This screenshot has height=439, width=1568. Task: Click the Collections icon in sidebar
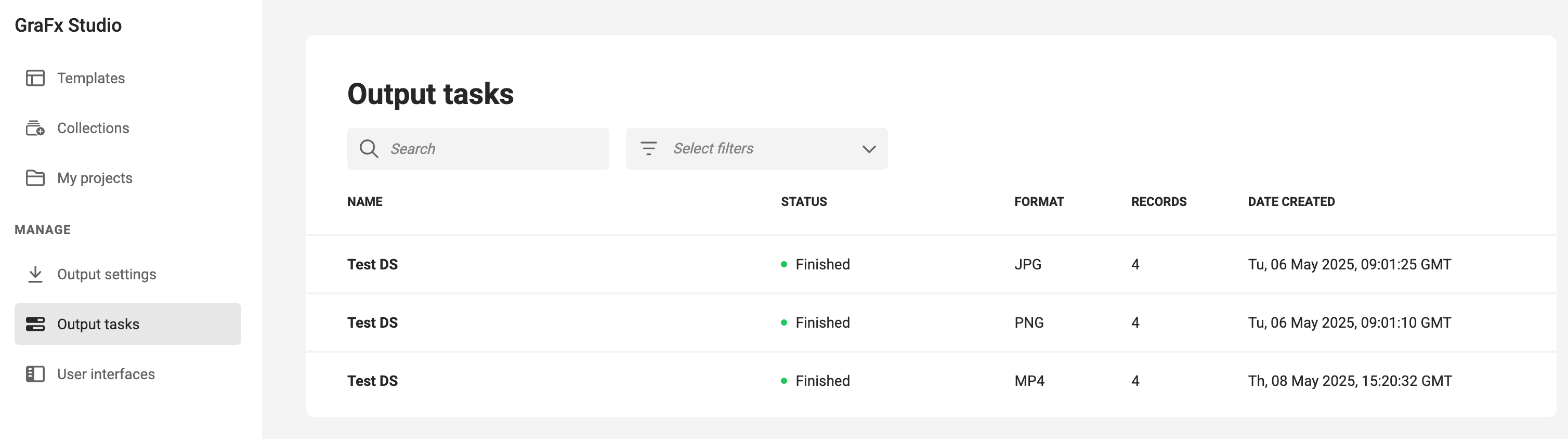[x=35, y=128]
